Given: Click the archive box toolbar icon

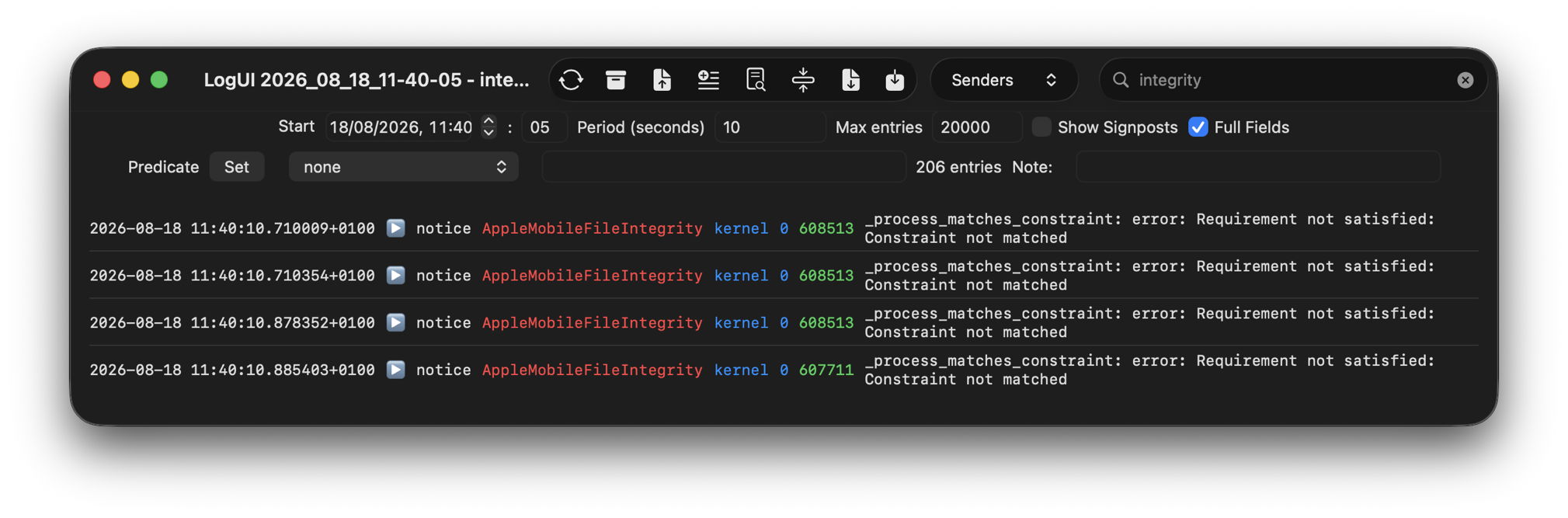Looking at the screenshot, I should tap(616, 80).
